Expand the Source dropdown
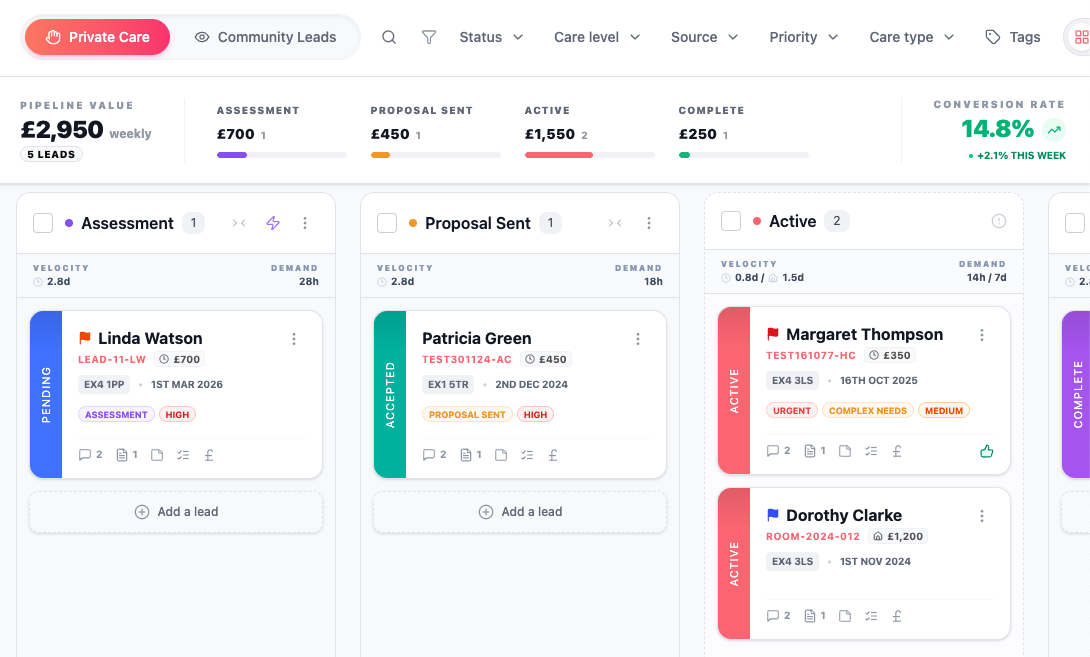 pyautogui.click(x=704, y=37)
